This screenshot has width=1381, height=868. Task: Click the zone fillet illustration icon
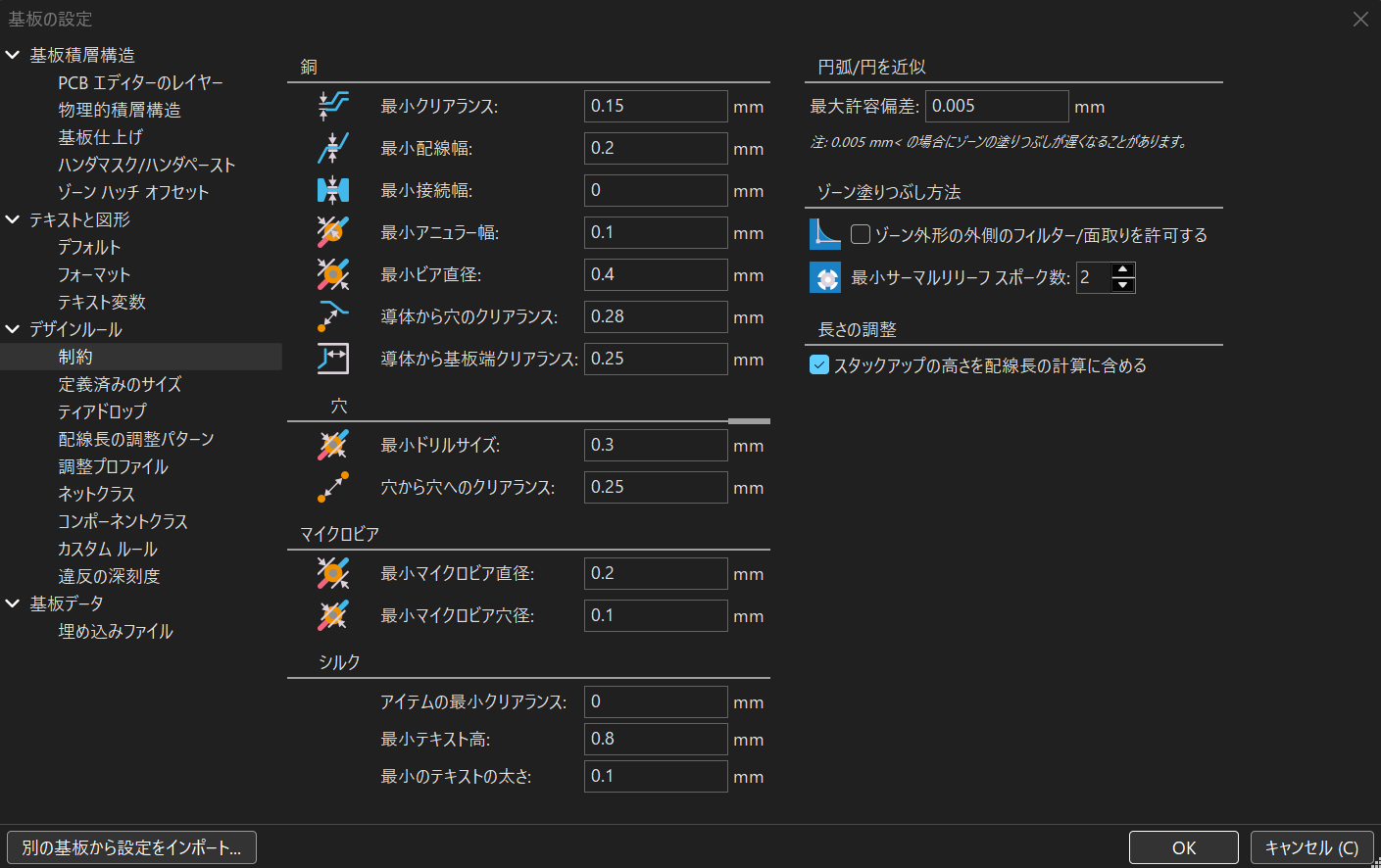pyautogui.click(x=825, y=234)
